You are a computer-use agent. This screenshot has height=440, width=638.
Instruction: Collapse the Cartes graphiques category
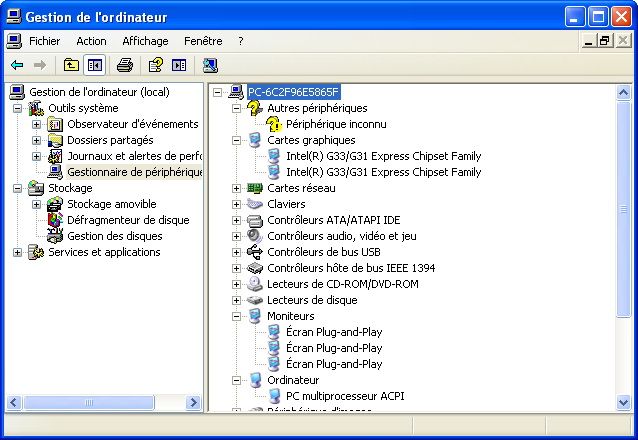click(236, 140)
